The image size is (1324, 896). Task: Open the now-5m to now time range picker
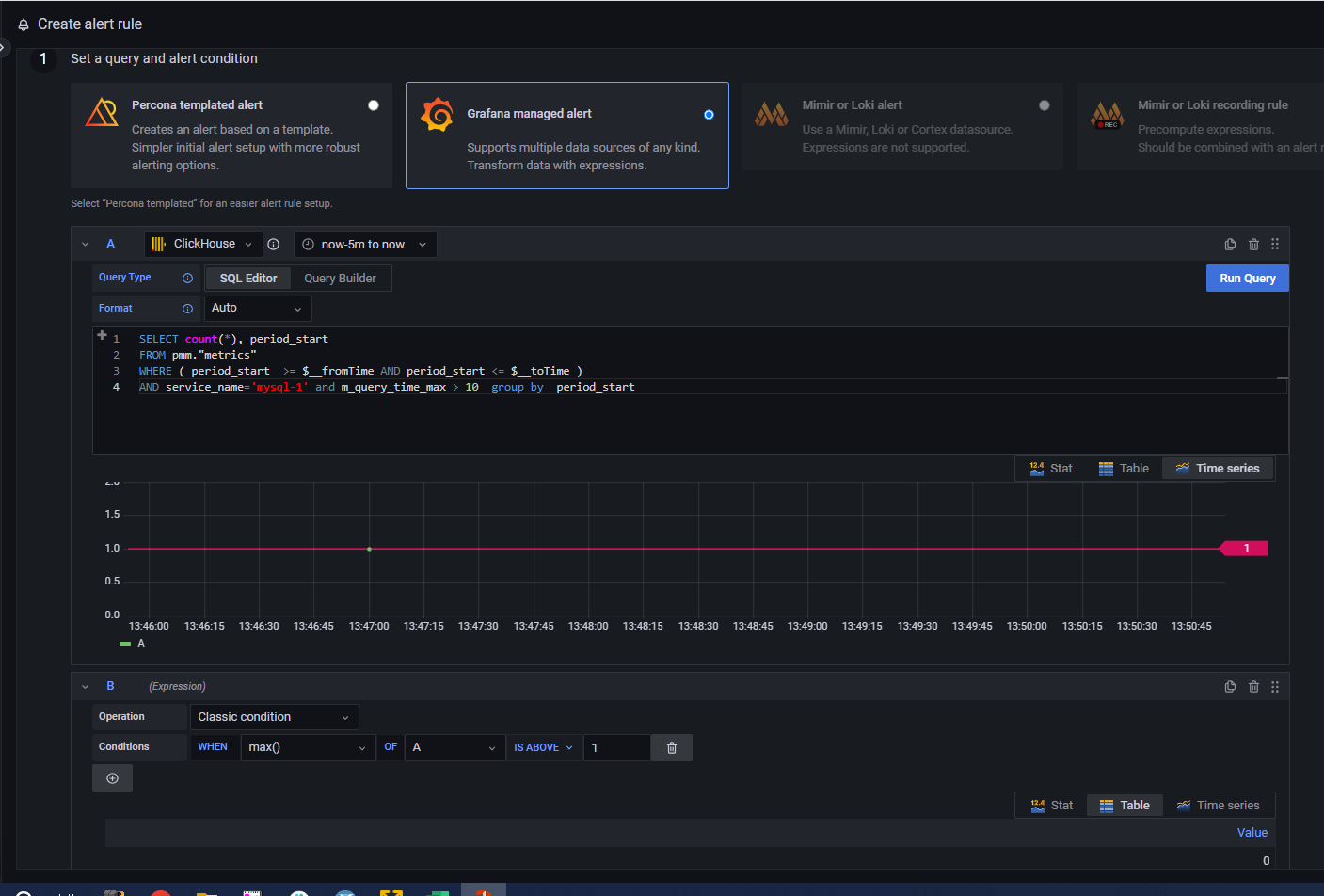(365, 245)
